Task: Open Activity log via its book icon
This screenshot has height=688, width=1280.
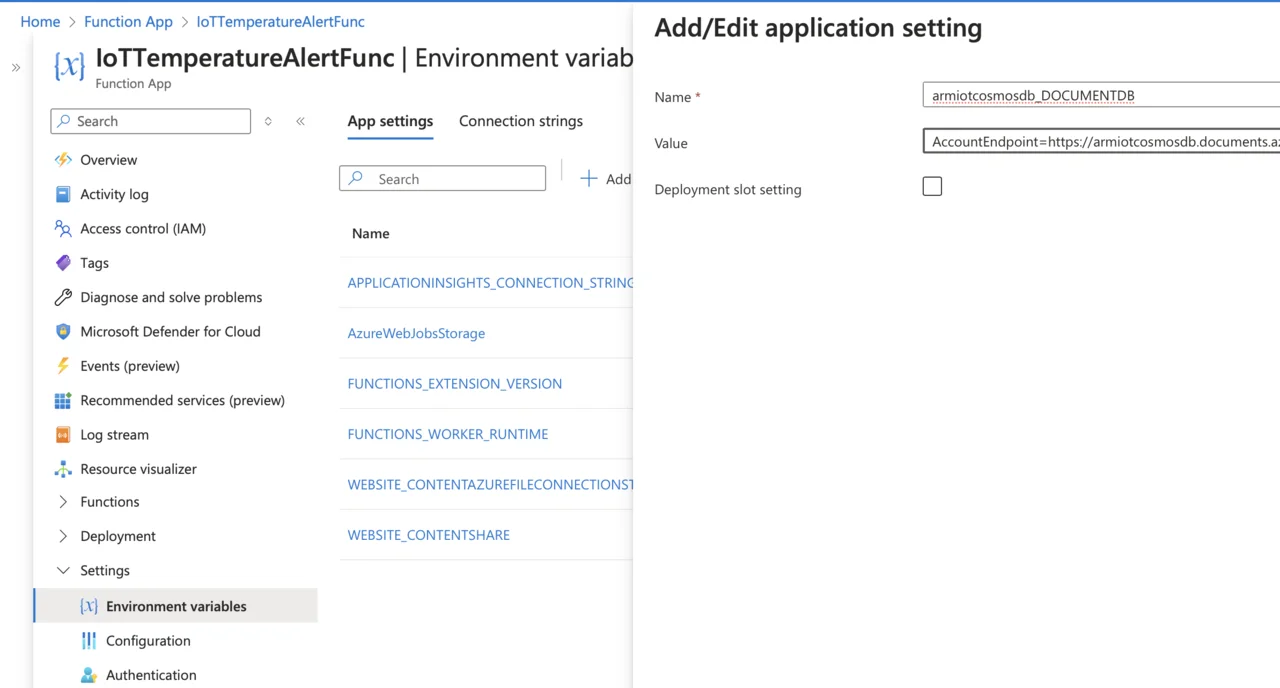Action: click(63, 194)
